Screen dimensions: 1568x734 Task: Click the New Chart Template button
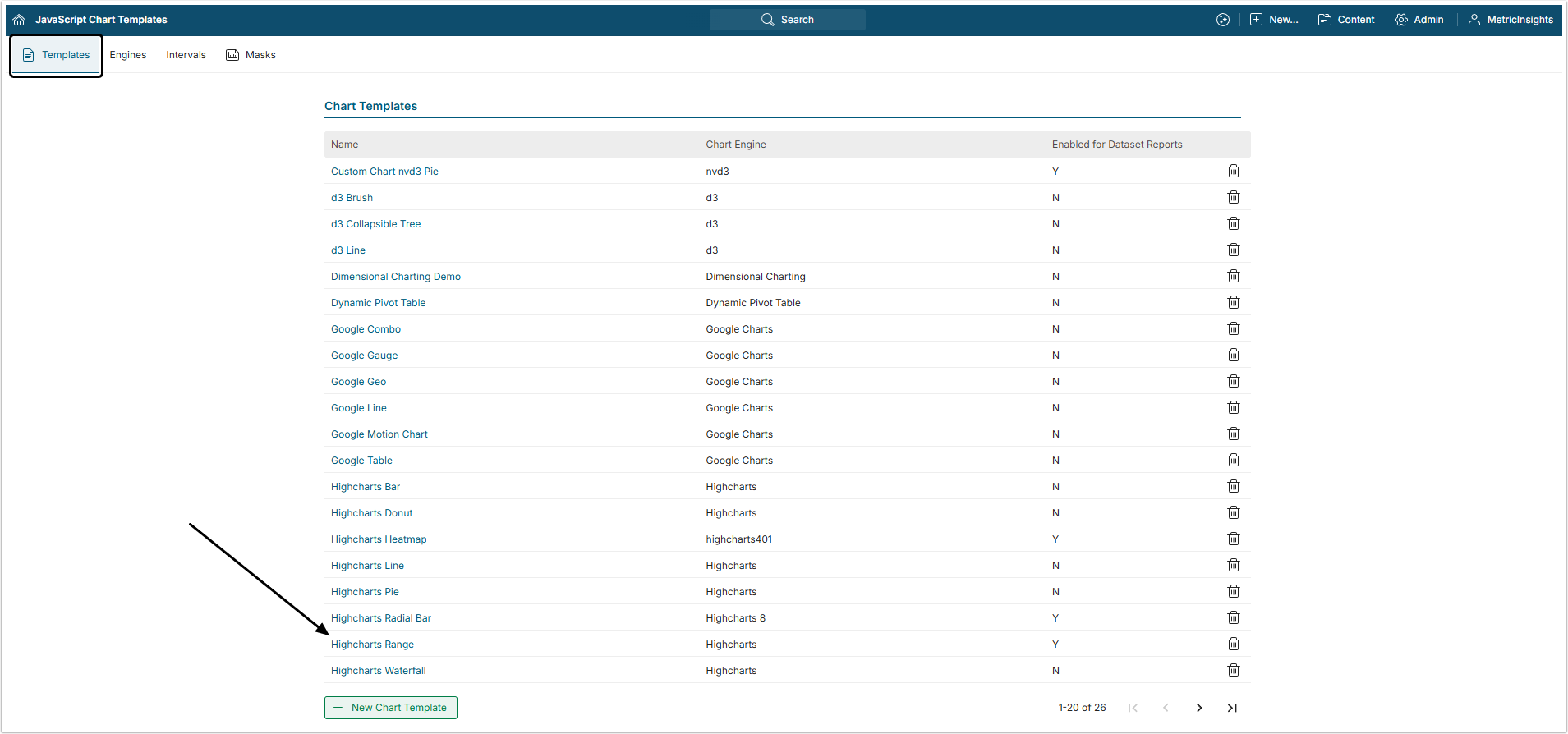[391, 708]
